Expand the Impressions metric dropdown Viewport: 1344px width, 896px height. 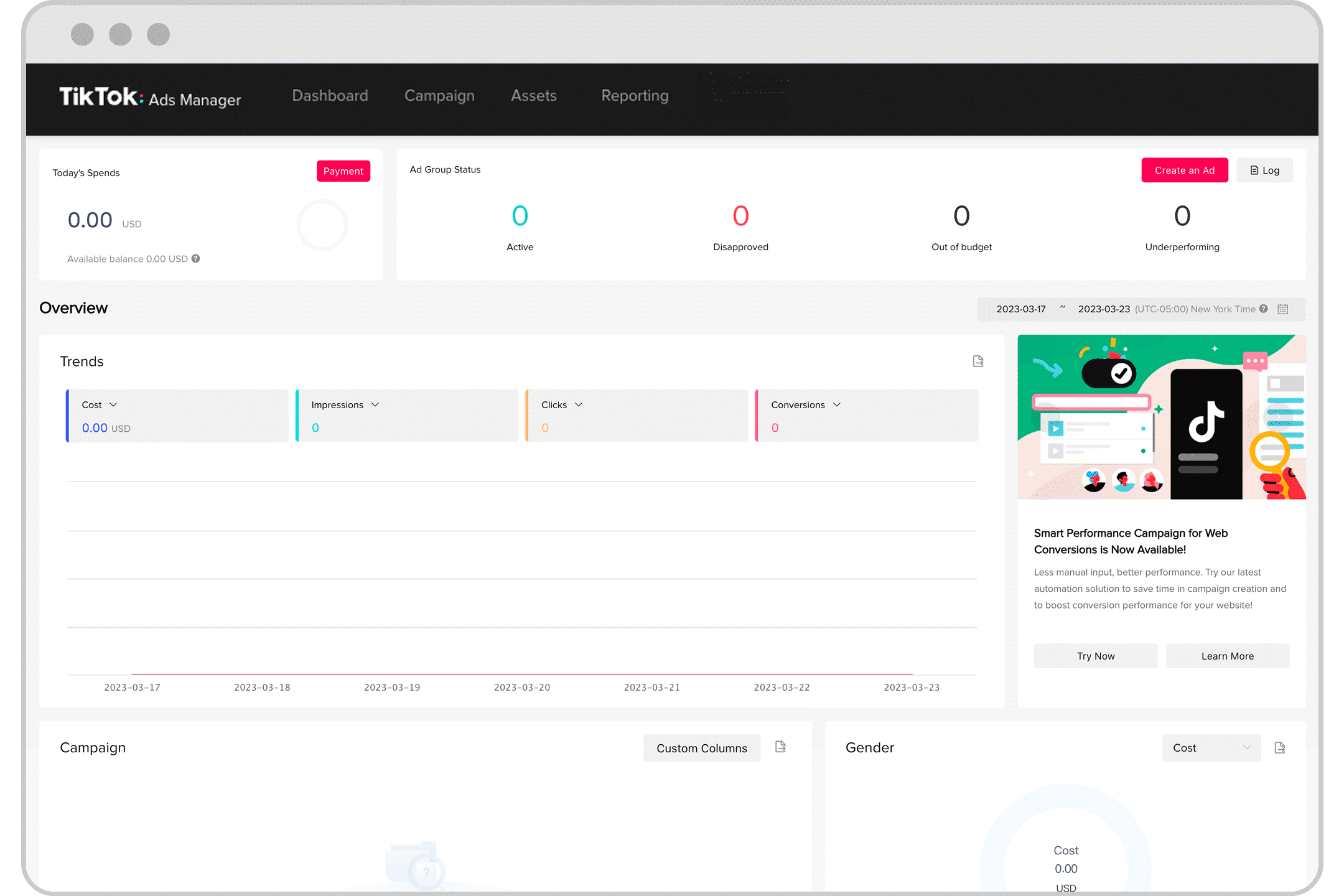(x=375, y=405)
